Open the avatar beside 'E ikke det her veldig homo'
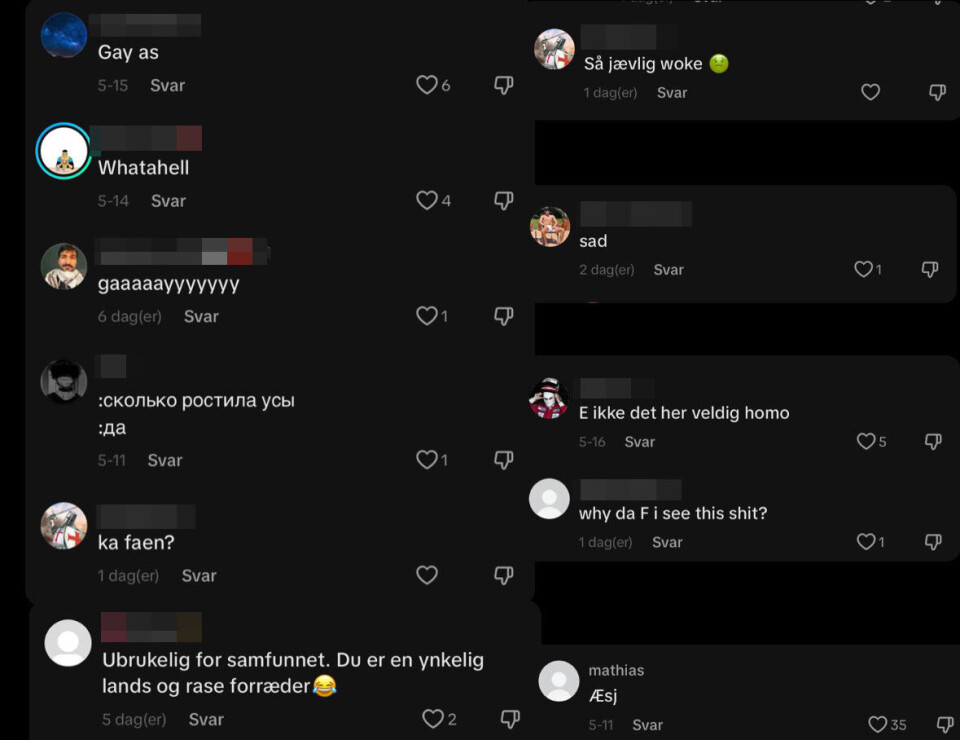 549,398
